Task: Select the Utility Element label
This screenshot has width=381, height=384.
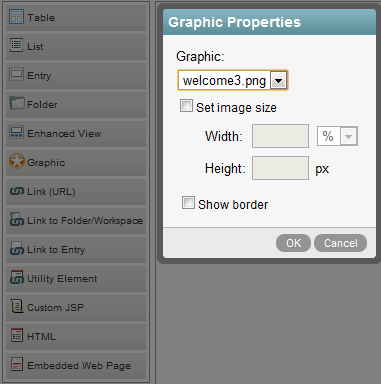Action: 62,279
